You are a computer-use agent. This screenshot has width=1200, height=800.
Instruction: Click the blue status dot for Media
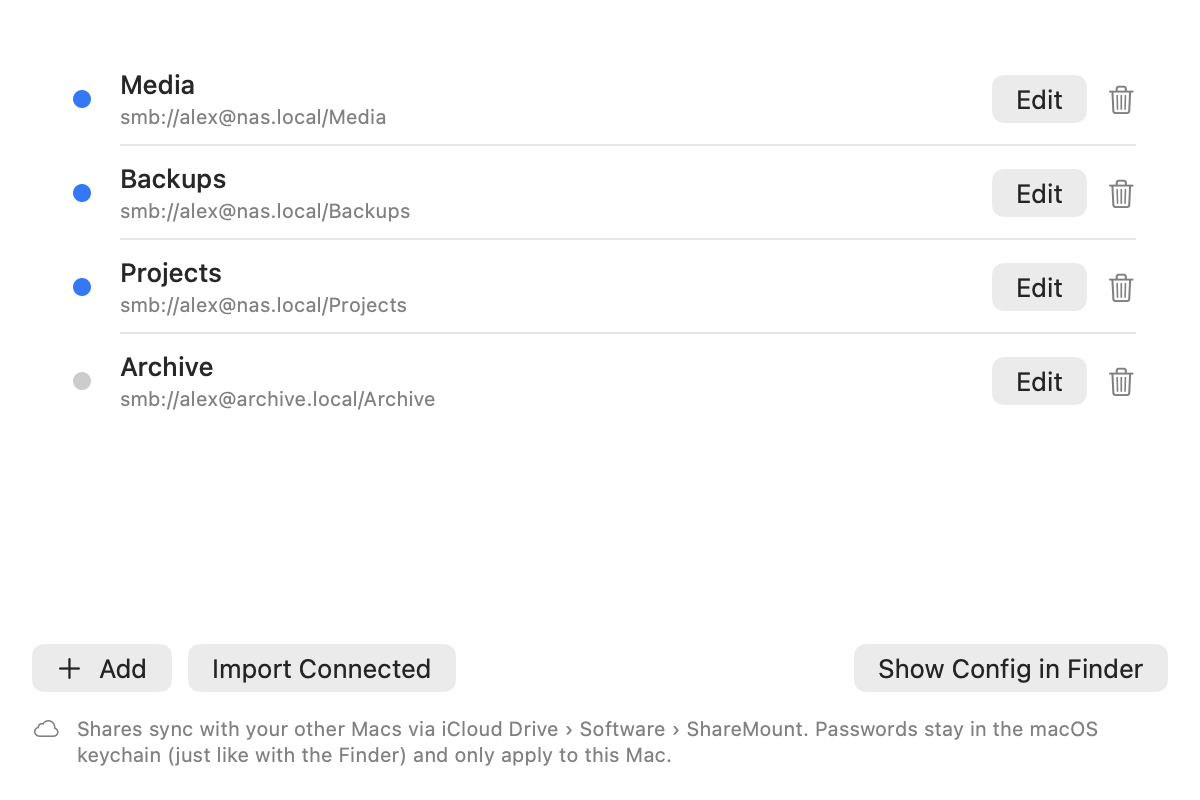click(82, 99)
